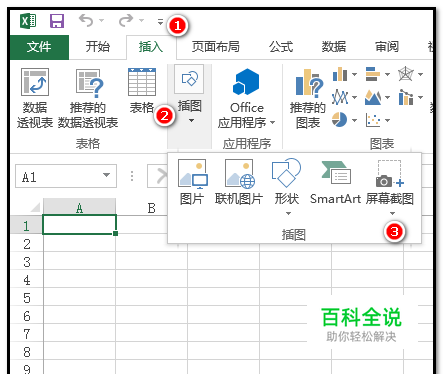Open the 审阅 tab
Screen dimensions: 443x374
coord(387,47)
